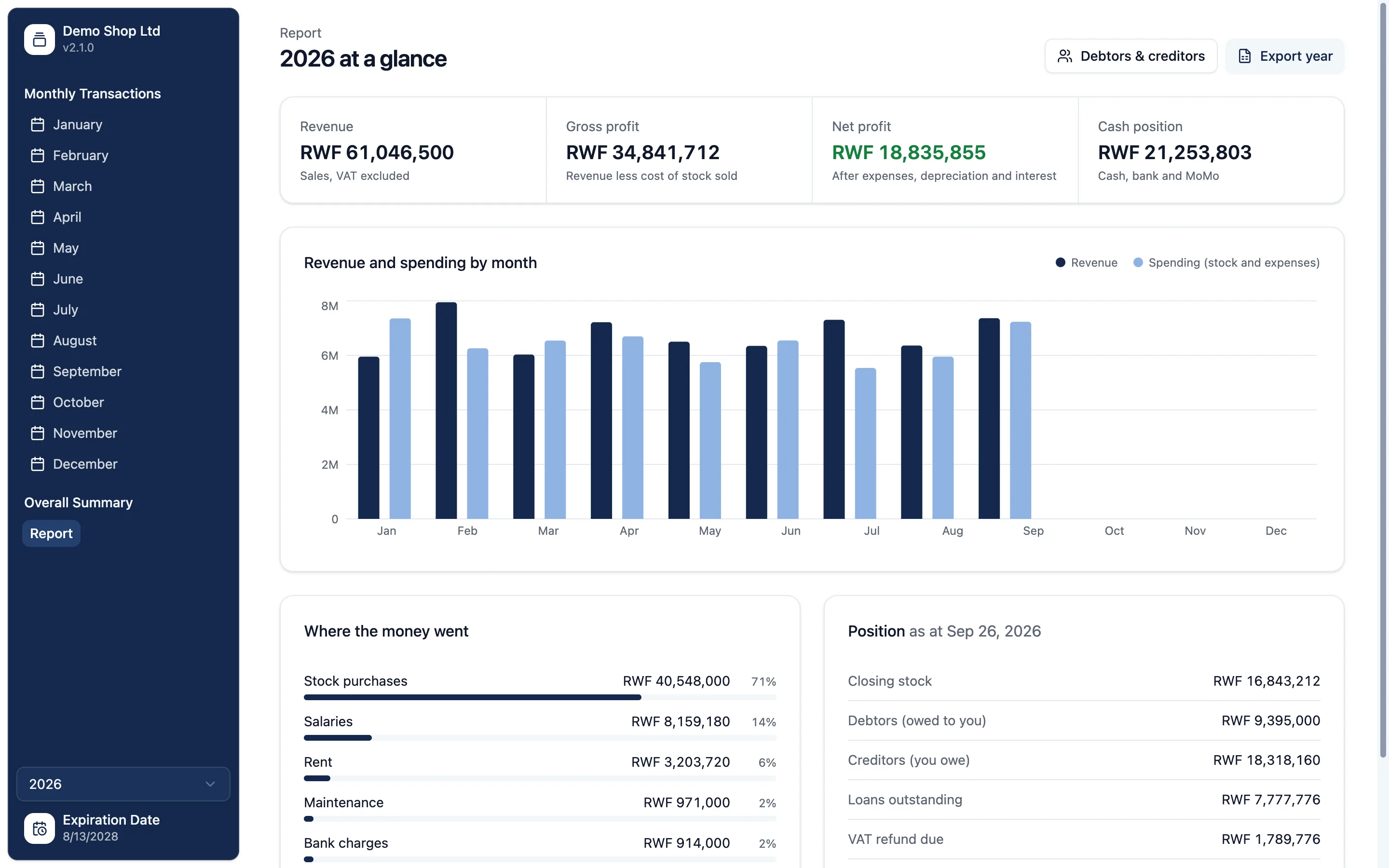Click the Rent progress bar
The height and width of the screenshot is (868, 1389).
point(540,778)
